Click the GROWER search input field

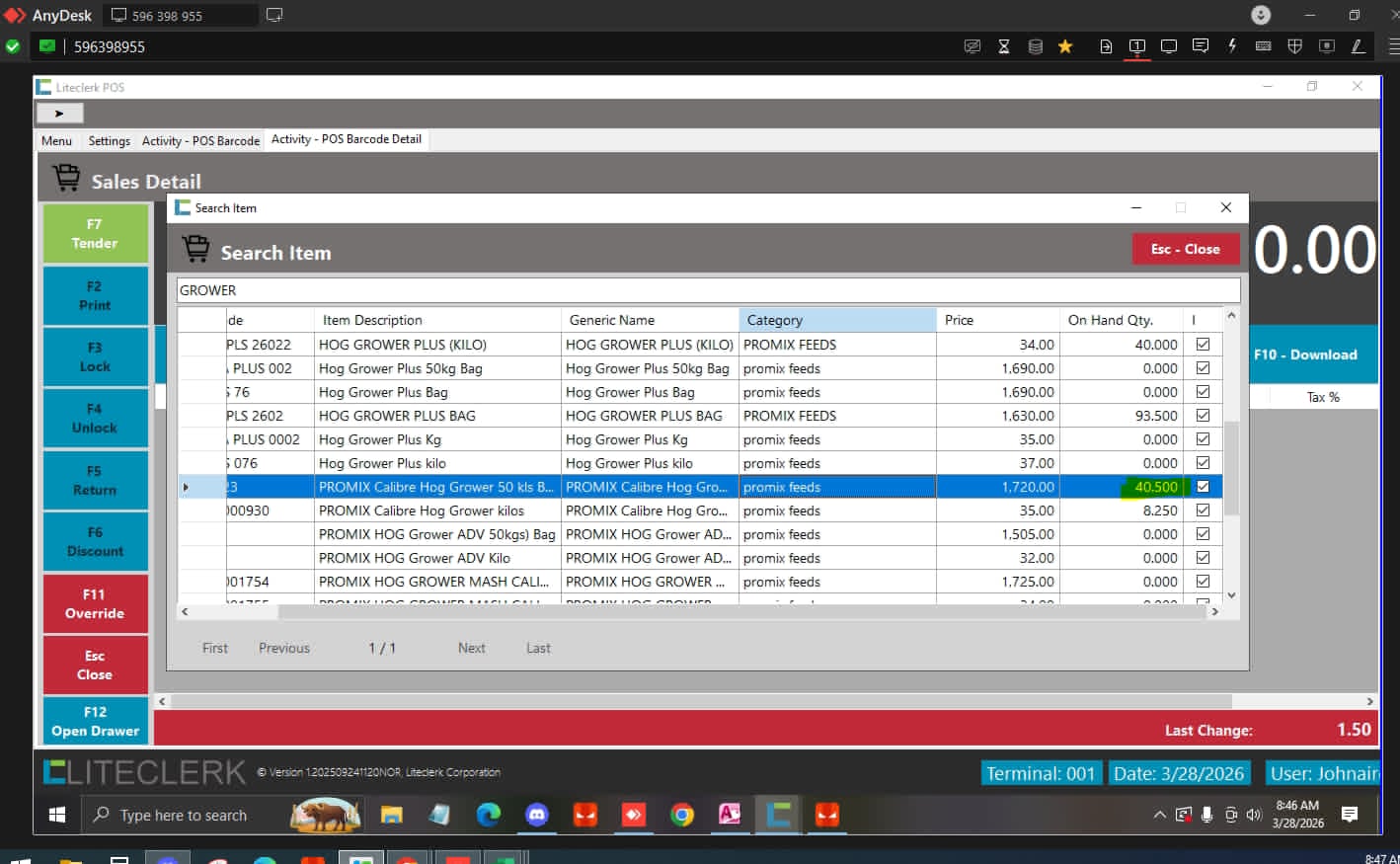[x=707, y=290]
